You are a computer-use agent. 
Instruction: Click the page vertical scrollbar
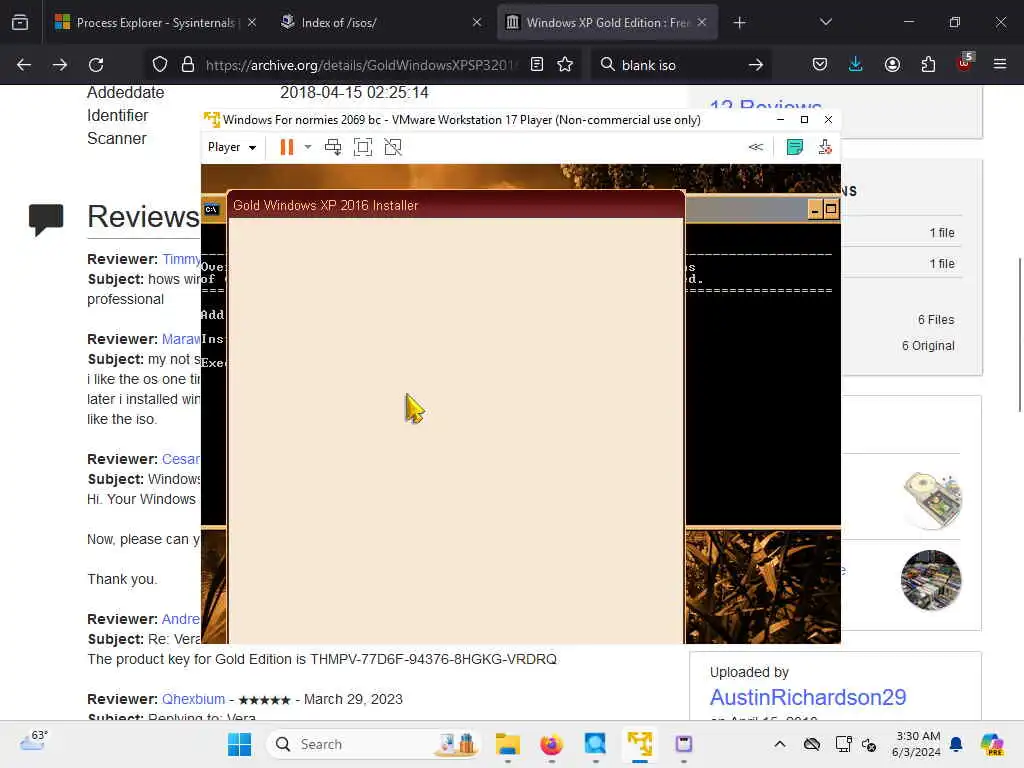(x=1019, y=334)
